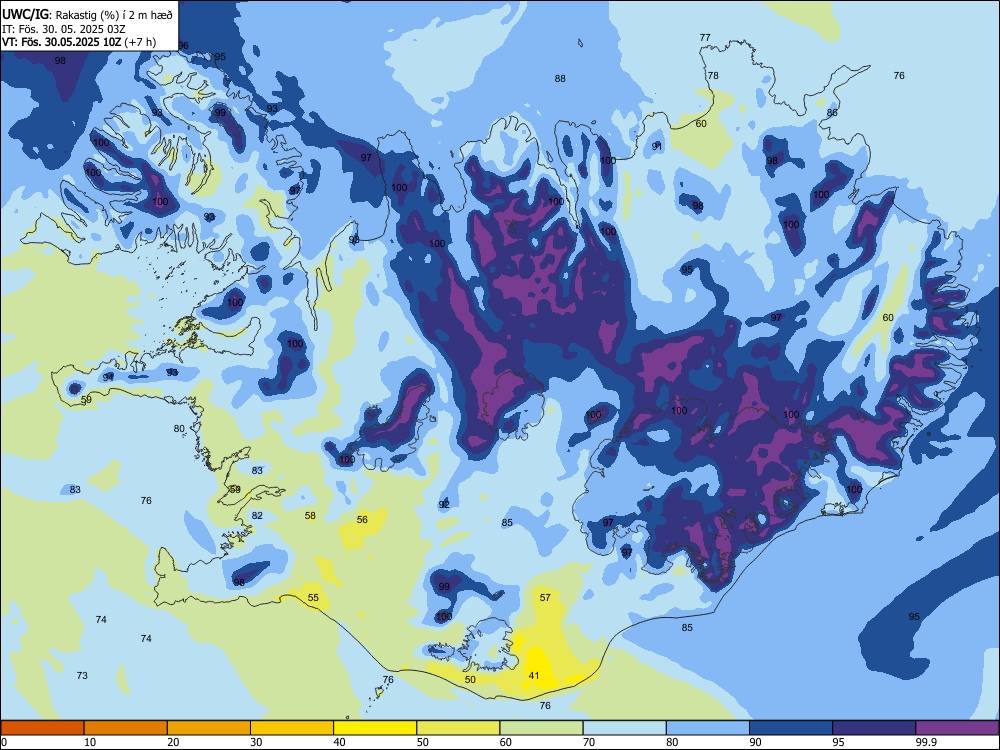1000x750 pixels.
Task: Click the humidity value 86 on map
Action: pos(832,113)
